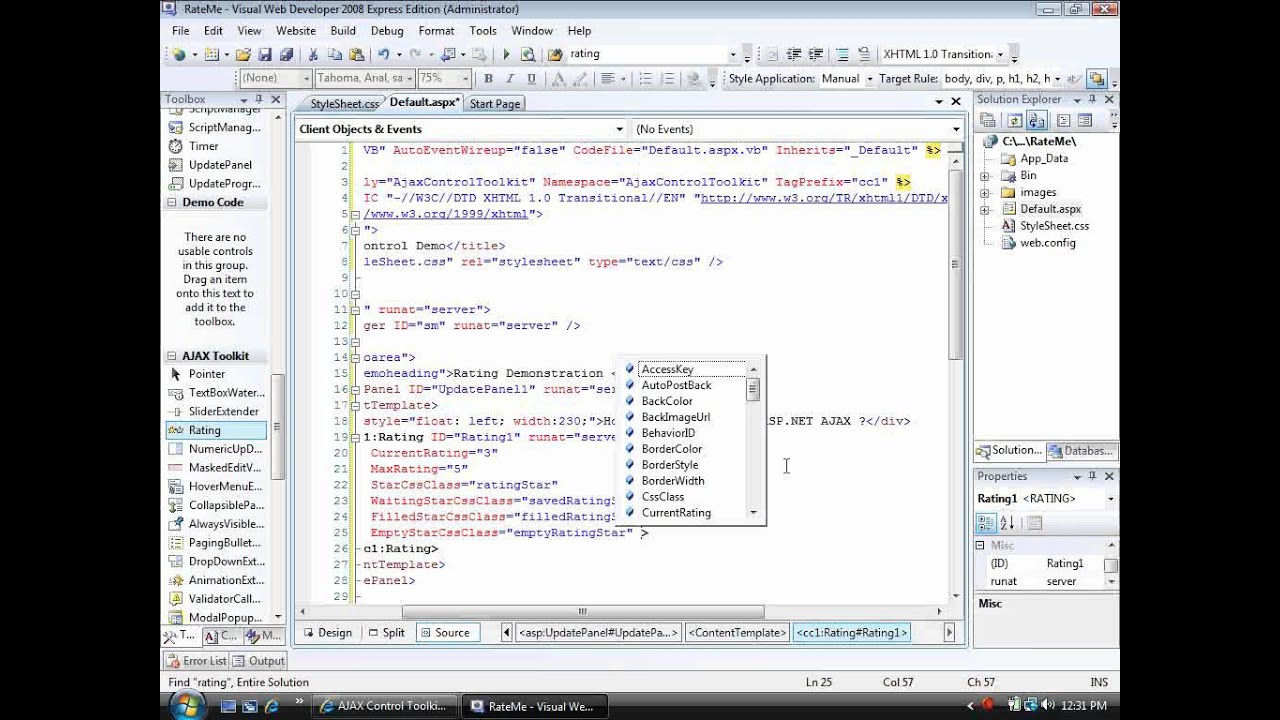Click the Bold formatting icon
This screenshot has width=1280, height=720.
click(x=488, y=78)
